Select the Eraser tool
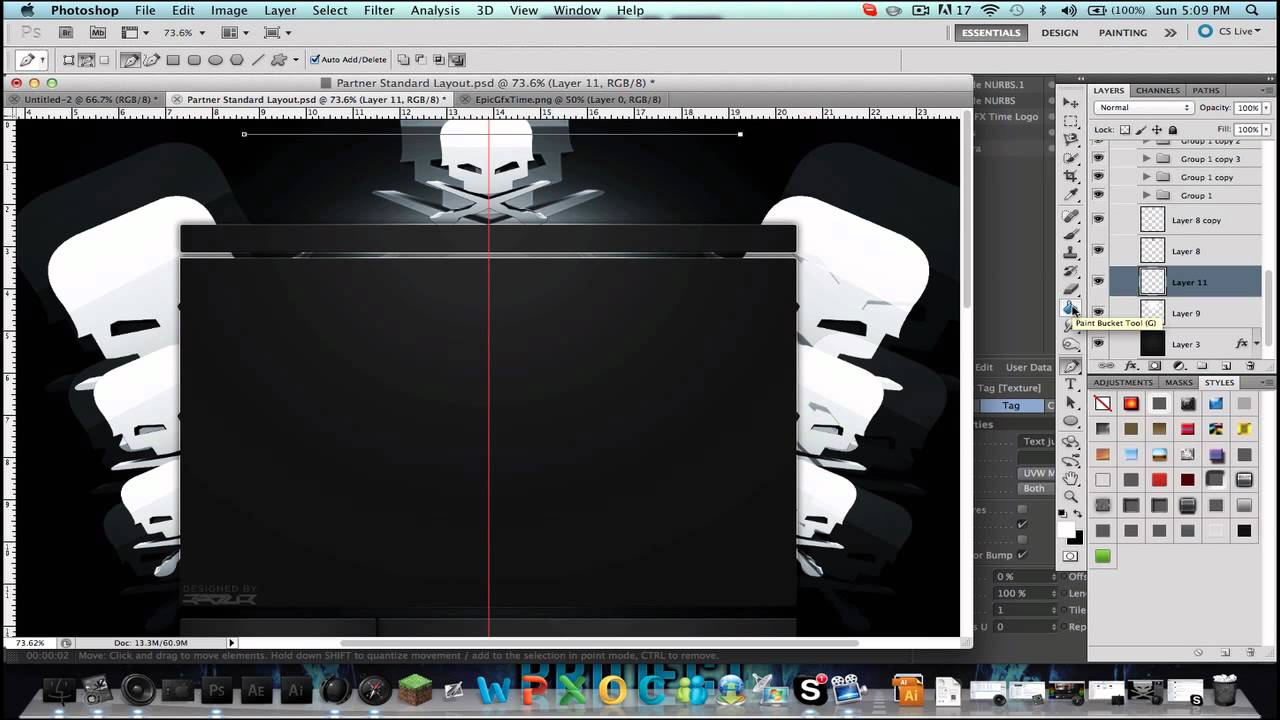Image resolution: width=1280 pixels, height=720 pixels. 1071,289
